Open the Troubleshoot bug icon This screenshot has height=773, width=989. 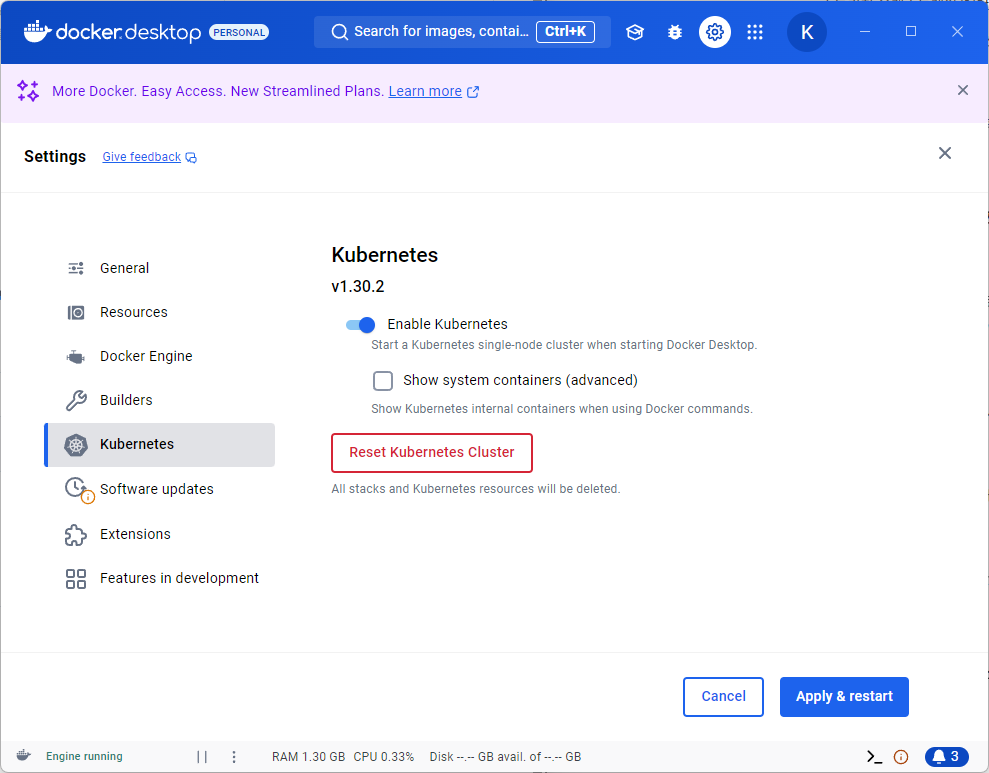click(x=675, y=32)
